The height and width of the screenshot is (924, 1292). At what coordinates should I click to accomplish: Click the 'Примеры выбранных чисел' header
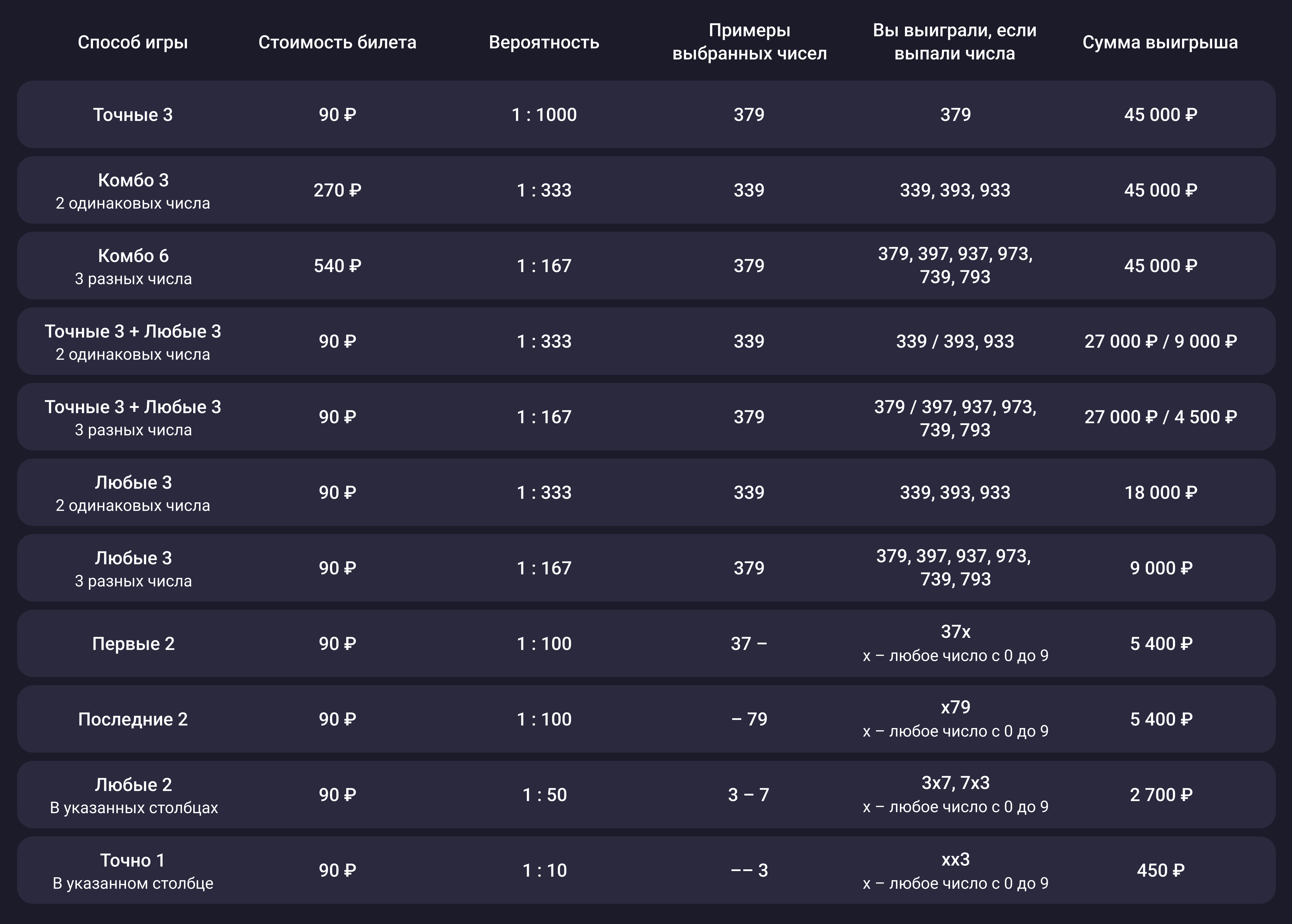pyautogui.click(x=749, y=42)
